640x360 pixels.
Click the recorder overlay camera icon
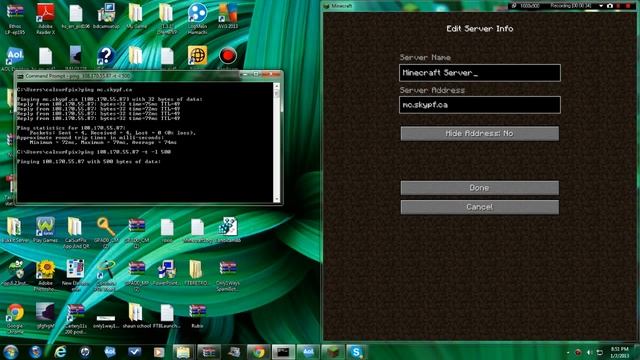click(x=609, y=6)
